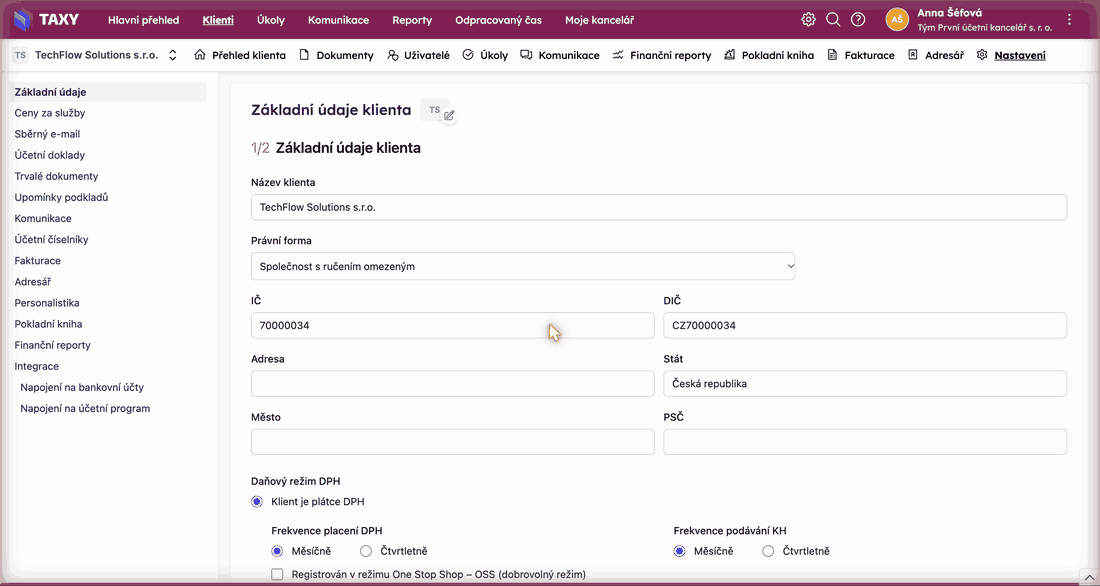Click the Adresa input field

pyautogui.click(x=452, y=384)
